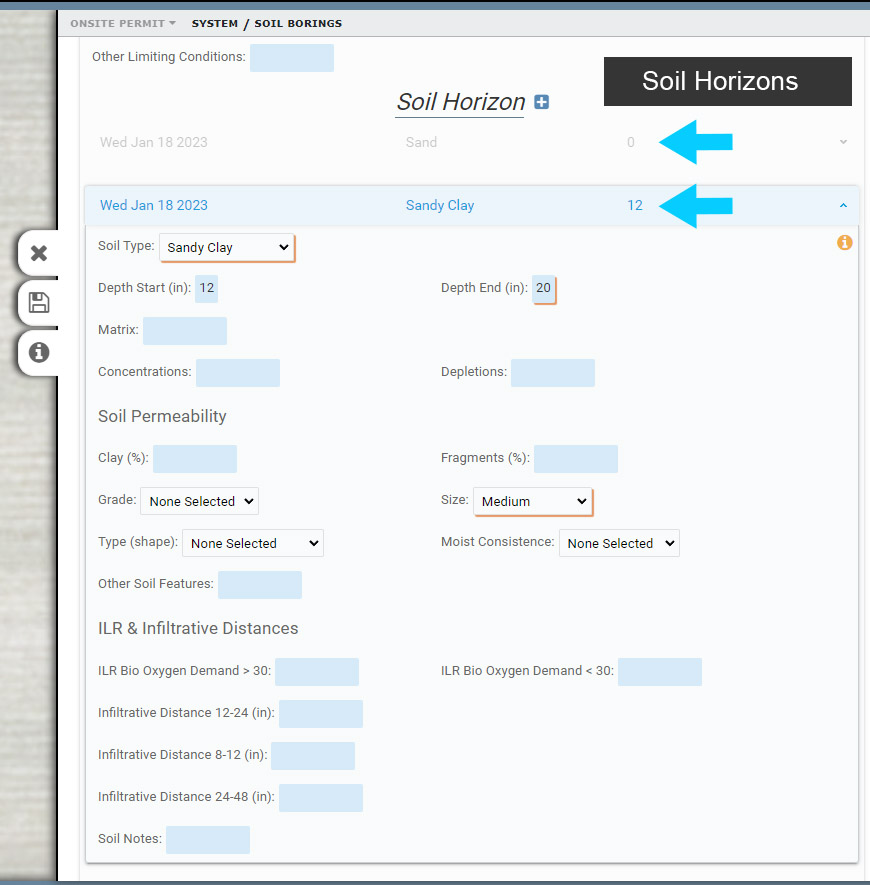Click the orange info icon in horizon panel

click(x=844, y=243)
